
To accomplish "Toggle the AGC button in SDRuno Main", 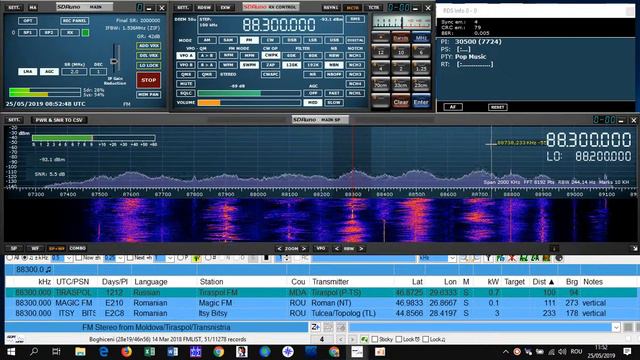I will (49, 71).
